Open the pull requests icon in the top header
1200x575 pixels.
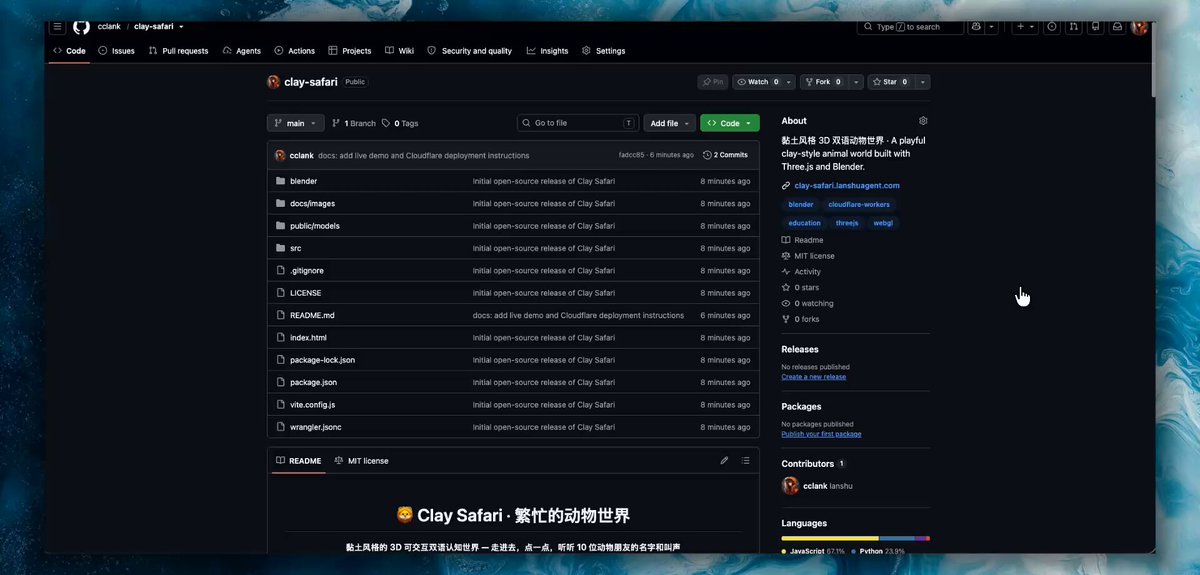[x=1073, y=27]
